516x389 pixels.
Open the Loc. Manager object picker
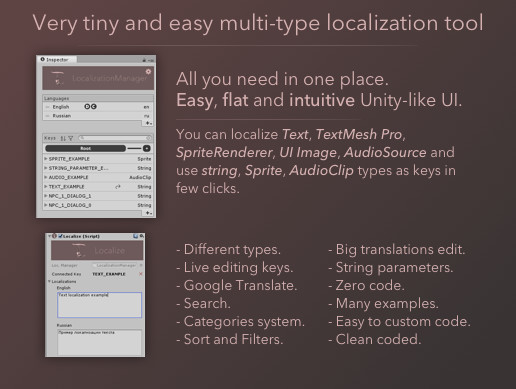(x=141, y=265)
